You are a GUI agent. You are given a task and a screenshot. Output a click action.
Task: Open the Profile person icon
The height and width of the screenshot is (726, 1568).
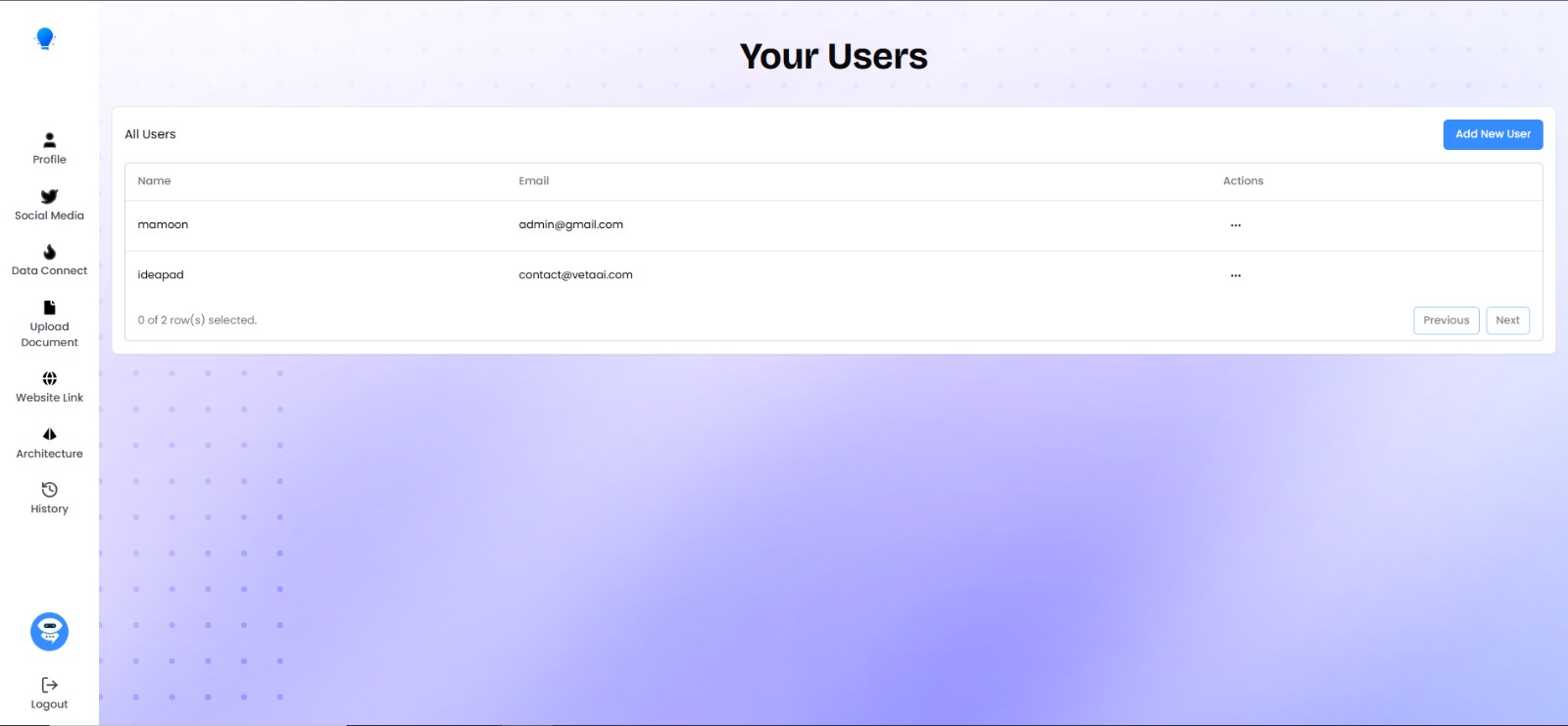click(49, 141)
